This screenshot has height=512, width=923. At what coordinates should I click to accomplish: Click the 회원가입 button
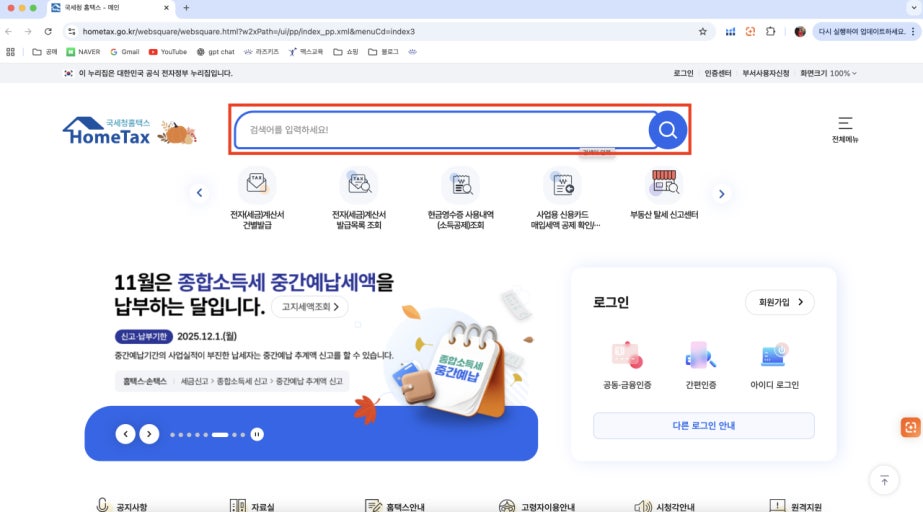(x=780, y=302)
